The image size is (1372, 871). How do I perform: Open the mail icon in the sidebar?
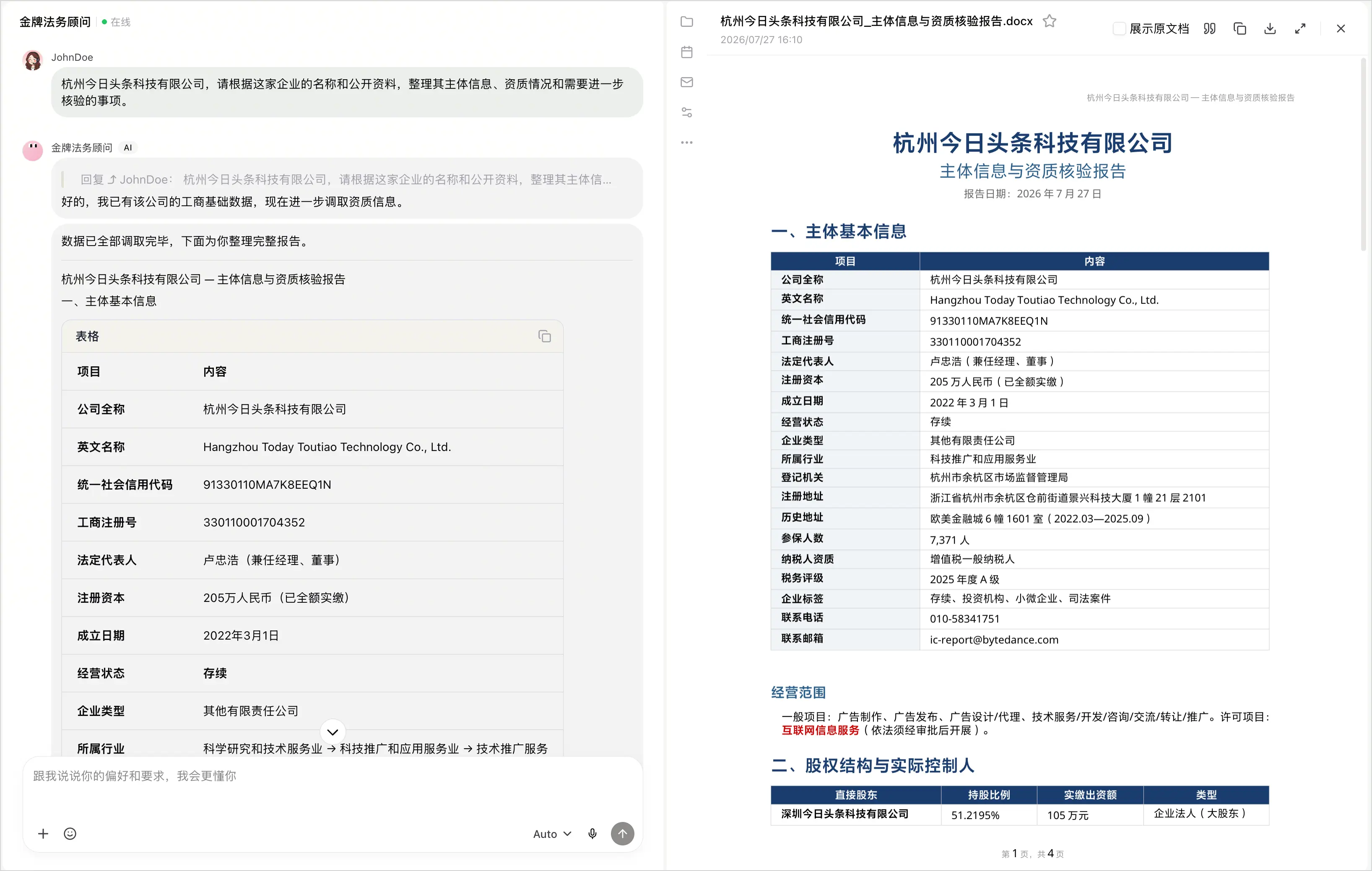[686, 82]
